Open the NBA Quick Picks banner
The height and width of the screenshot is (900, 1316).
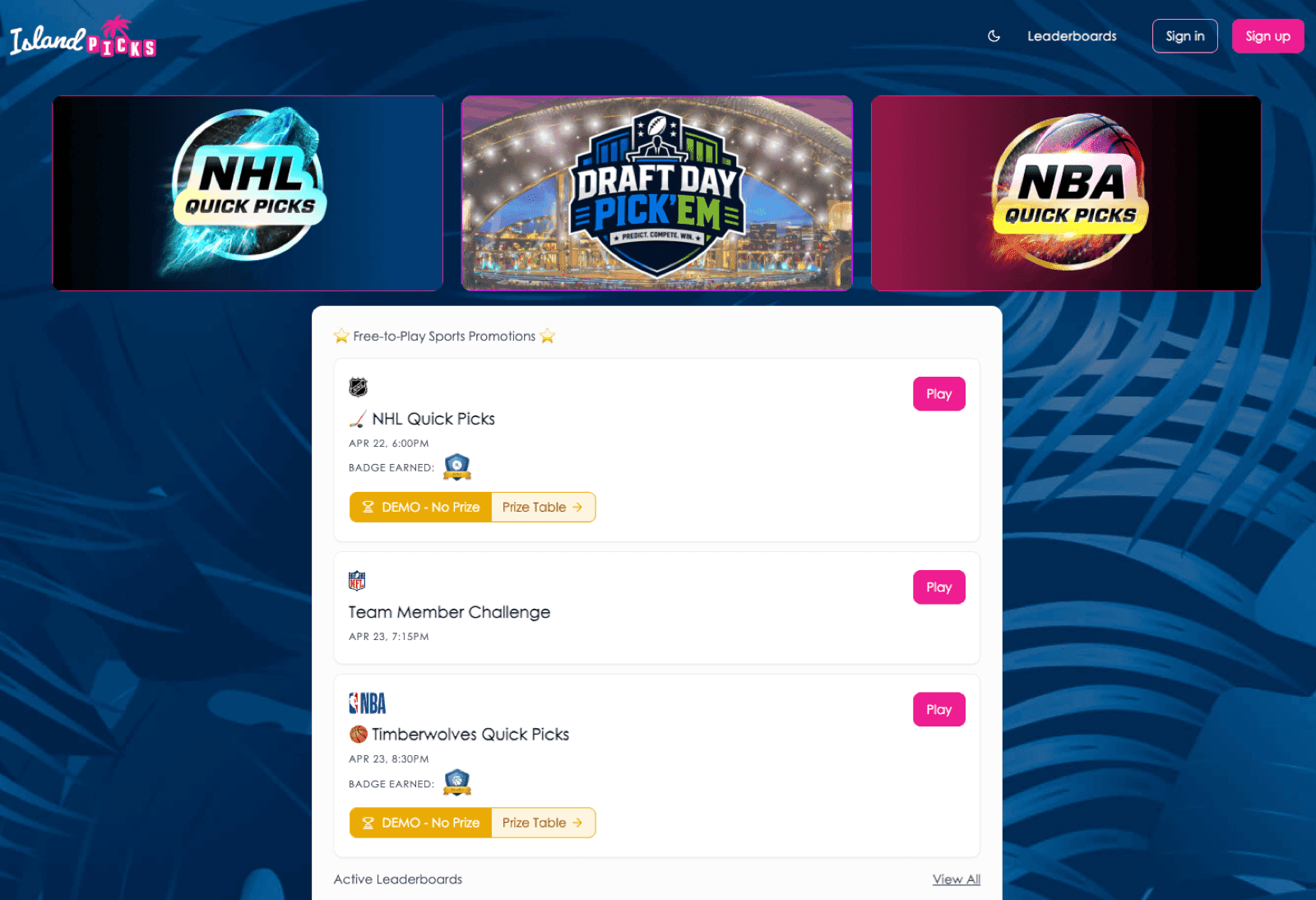pos(1066,193)
